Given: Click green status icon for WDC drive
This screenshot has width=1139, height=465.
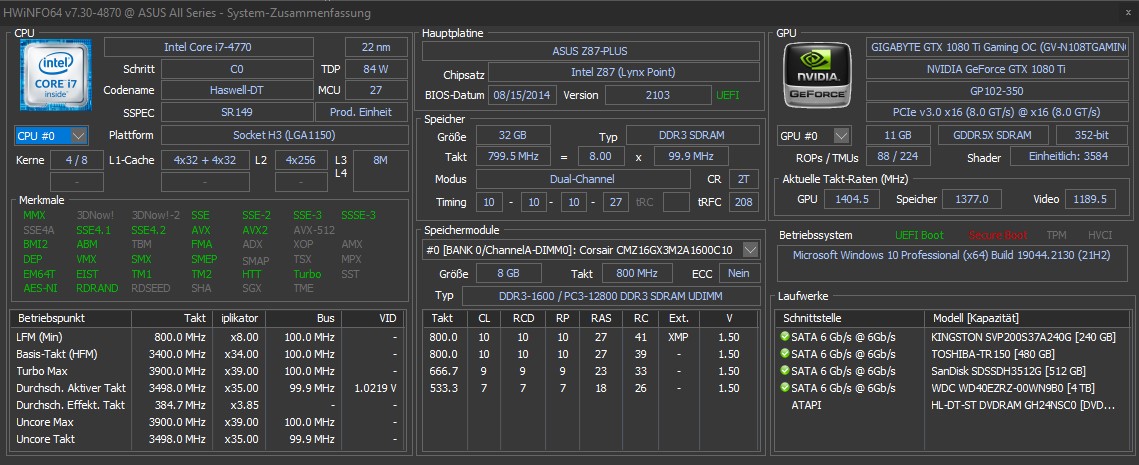Looking at the screenshot, I should (x=785, y=387).
